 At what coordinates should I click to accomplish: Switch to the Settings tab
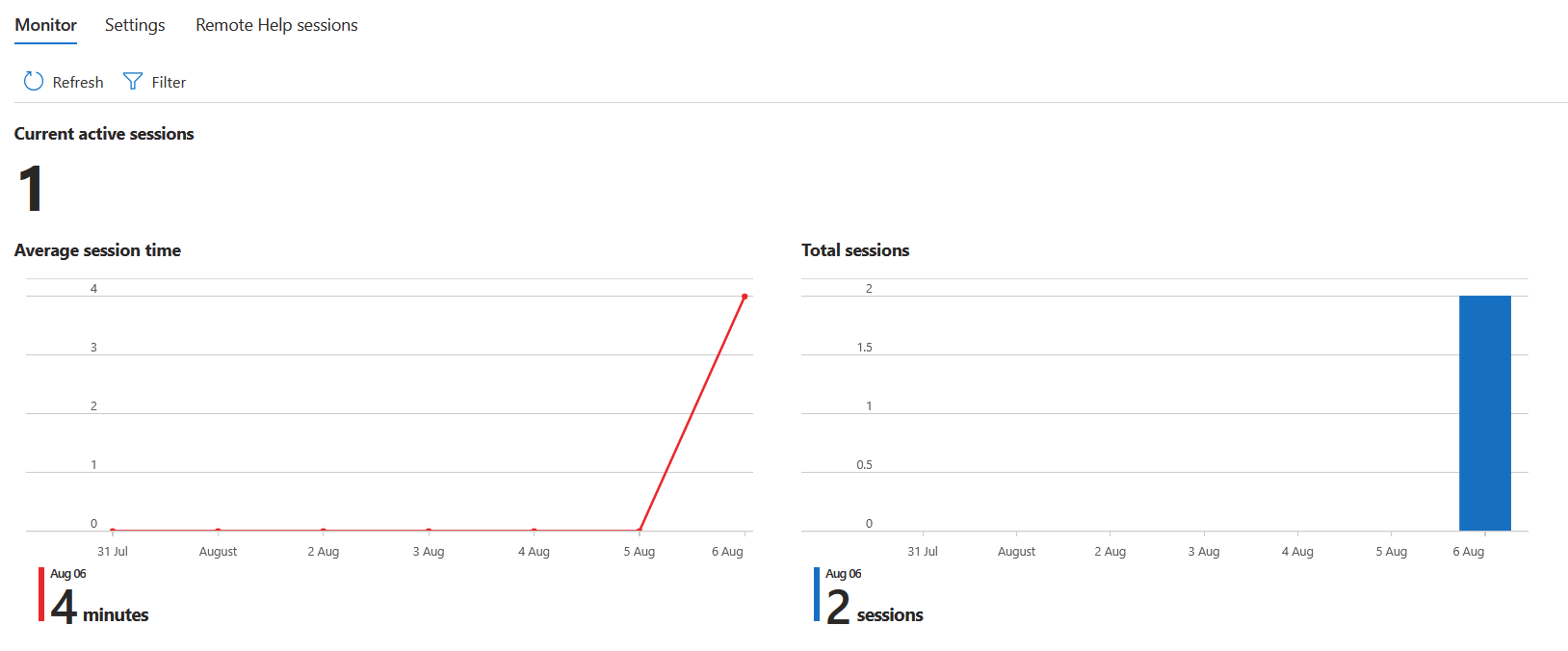point(135,25)
